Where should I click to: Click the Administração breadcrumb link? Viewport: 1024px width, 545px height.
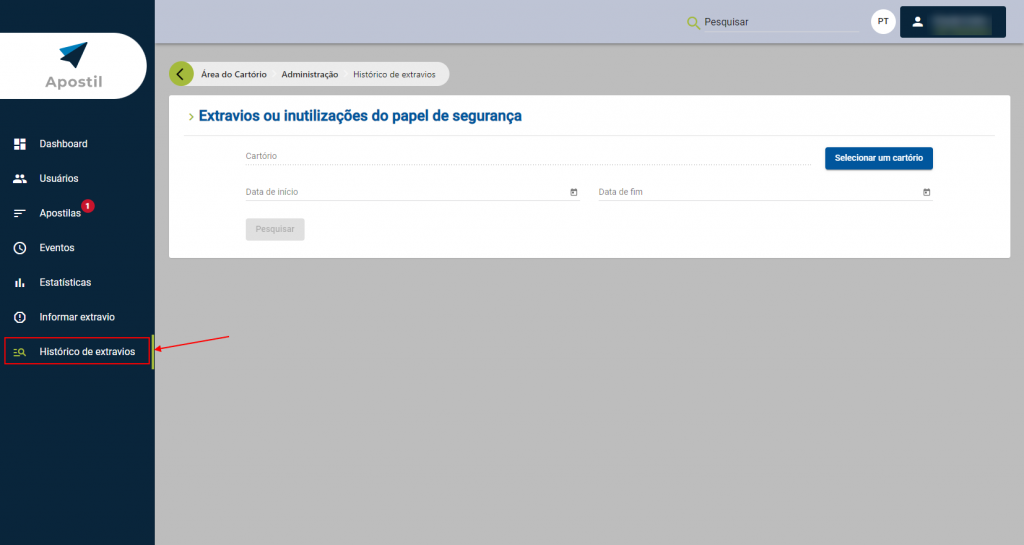click(310, 74)
